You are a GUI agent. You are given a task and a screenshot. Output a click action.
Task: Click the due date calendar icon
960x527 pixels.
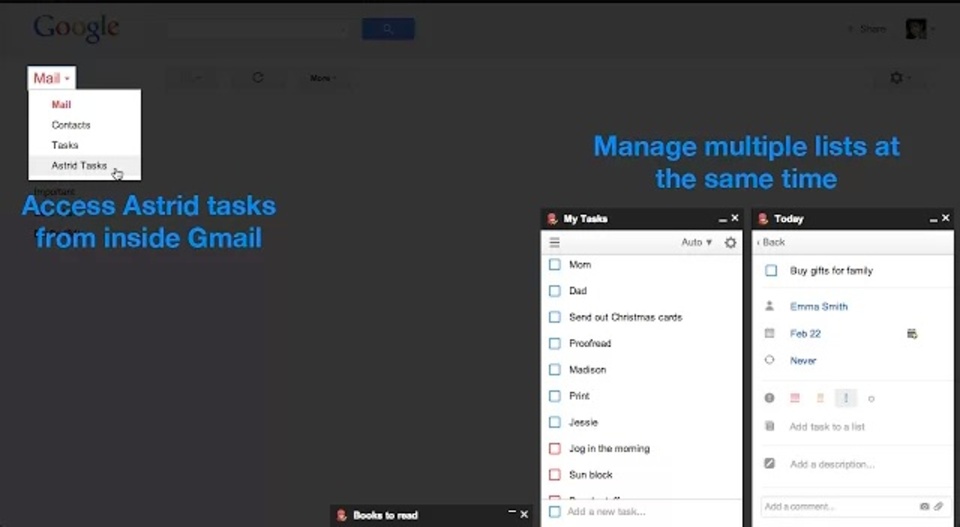click(770, 333)
